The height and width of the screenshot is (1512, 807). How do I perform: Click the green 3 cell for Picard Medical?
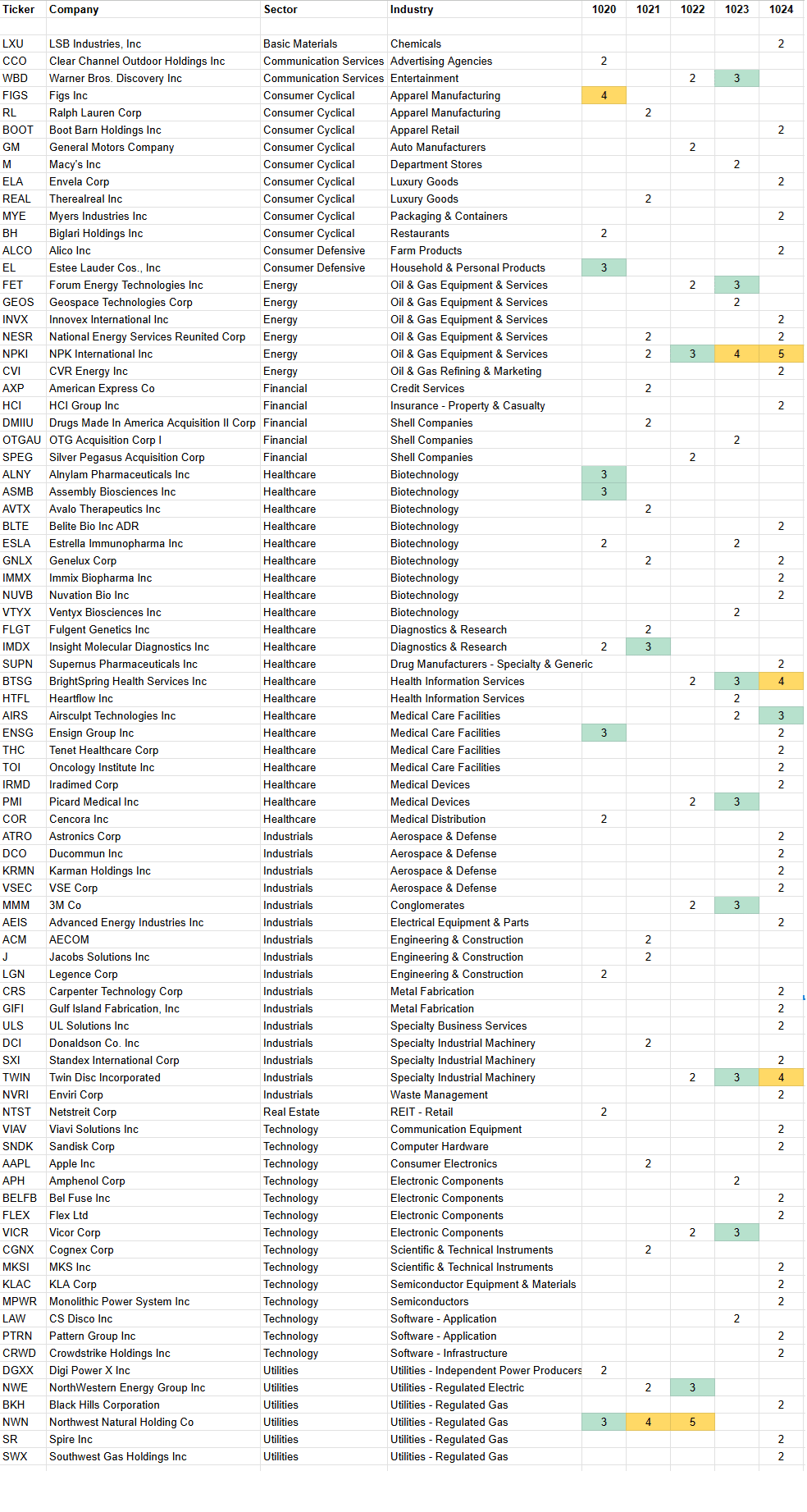736,802
